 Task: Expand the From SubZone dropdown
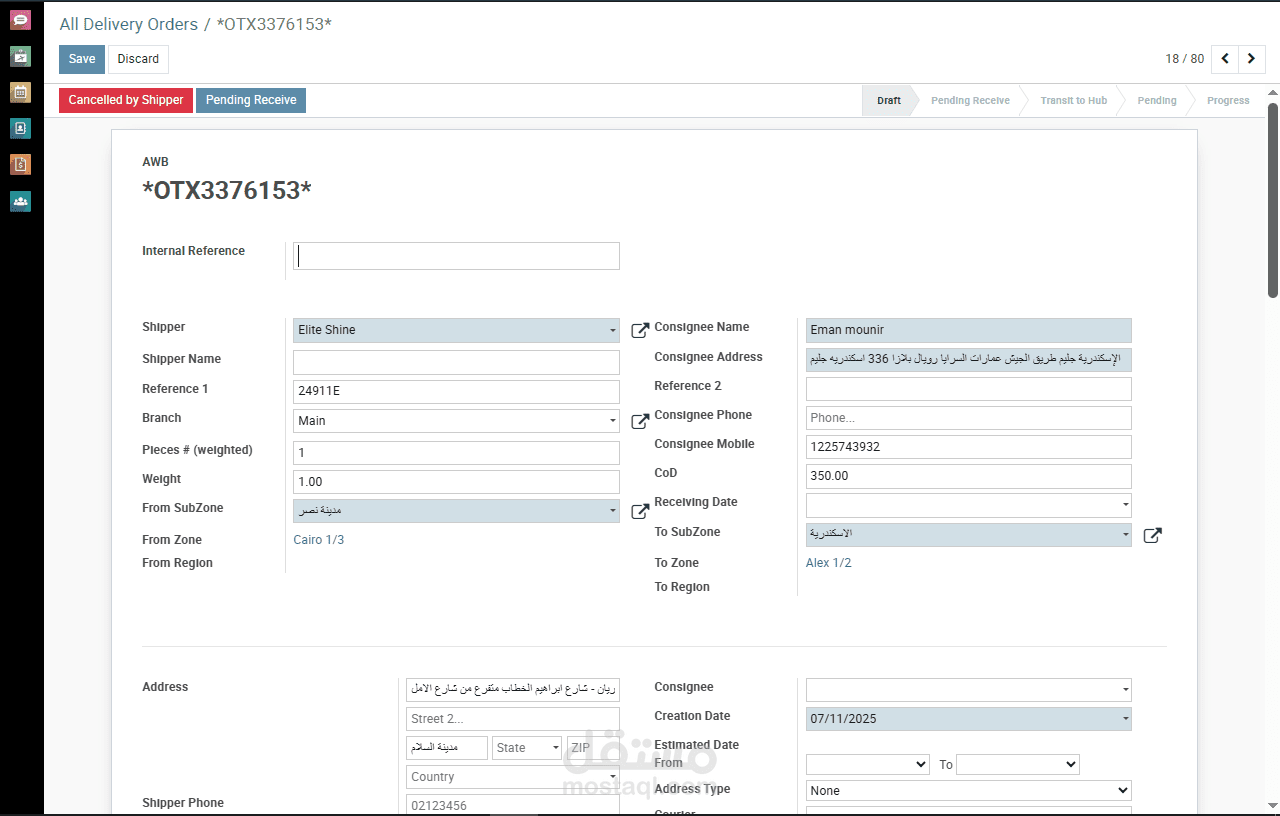pos(612,511)
